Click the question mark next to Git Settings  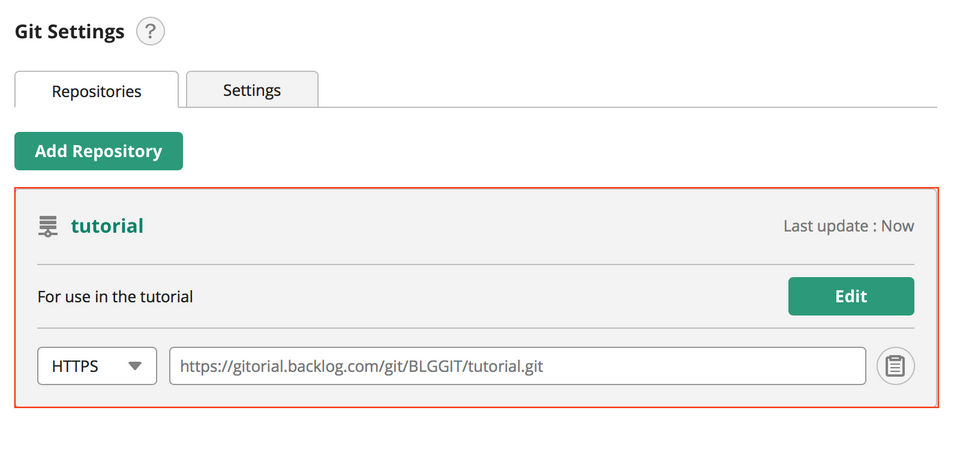(x=150, y=32)
